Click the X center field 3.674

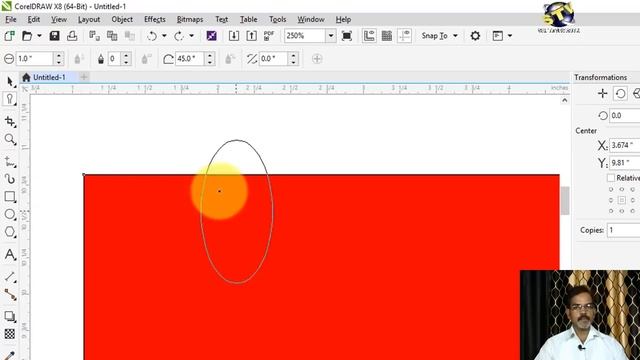(625, 145)
